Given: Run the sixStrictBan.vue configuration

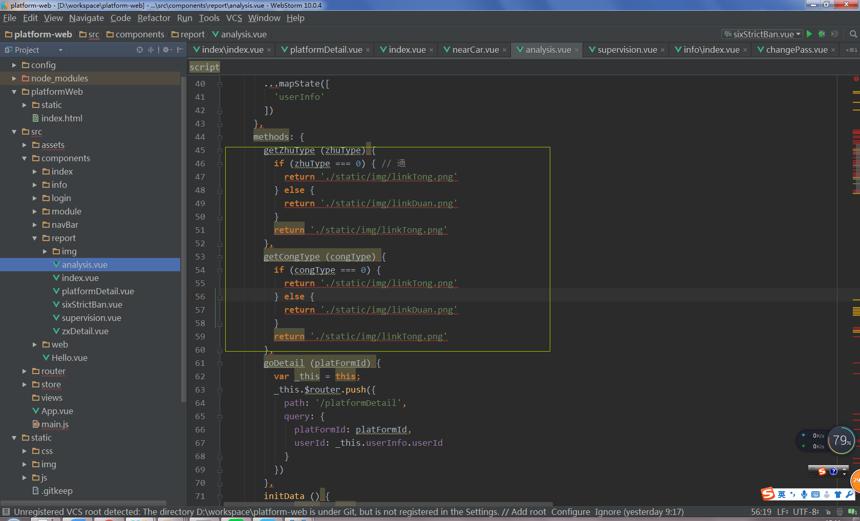Looking at the screenshot, I should pyautogui.click(x=809, y=34).
